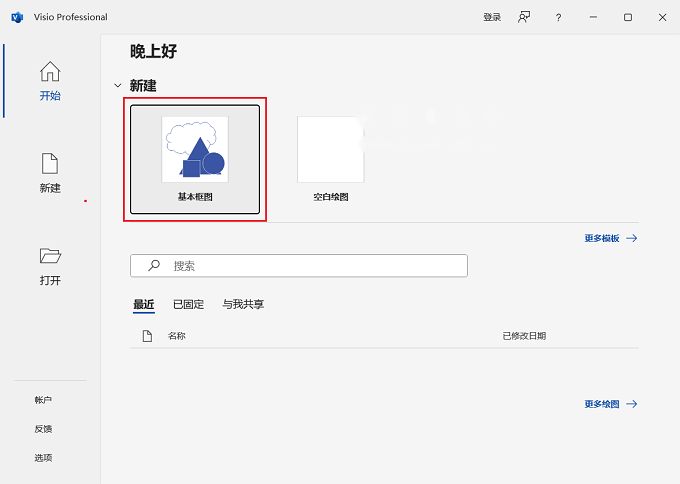Open help with the question mark icon
The image size is (680, 484).
pyautogui.click(x=558, y=17)
